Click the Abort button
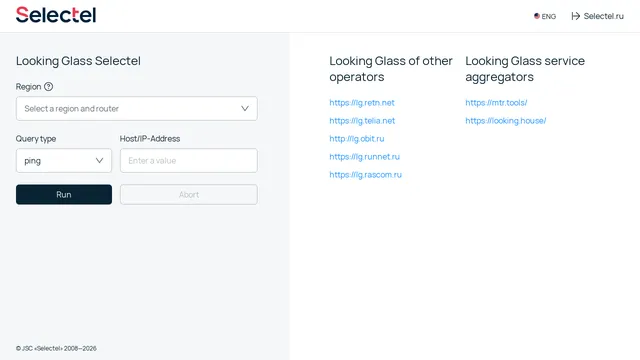640x360 pixels. (x=189, y=195)
